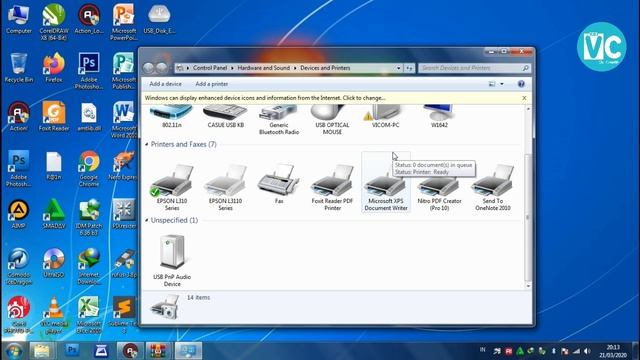The image size is (640, 360).
Task: Open the UltraISO desktop shortcut
Action: pyautogui.click(x=53, y=262)
